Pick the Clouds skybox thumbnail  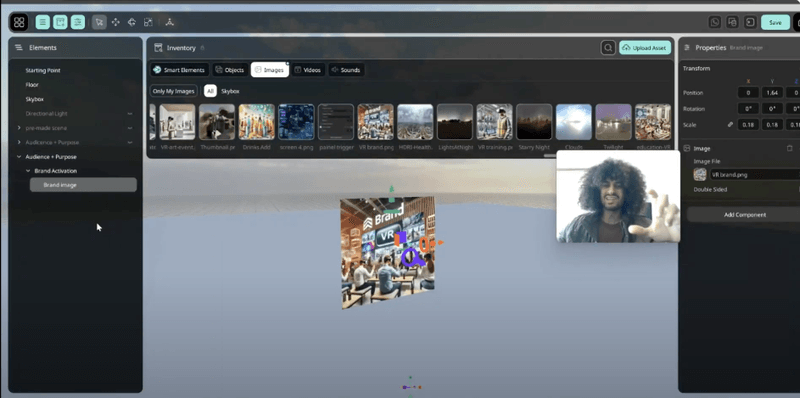(573, 122)
